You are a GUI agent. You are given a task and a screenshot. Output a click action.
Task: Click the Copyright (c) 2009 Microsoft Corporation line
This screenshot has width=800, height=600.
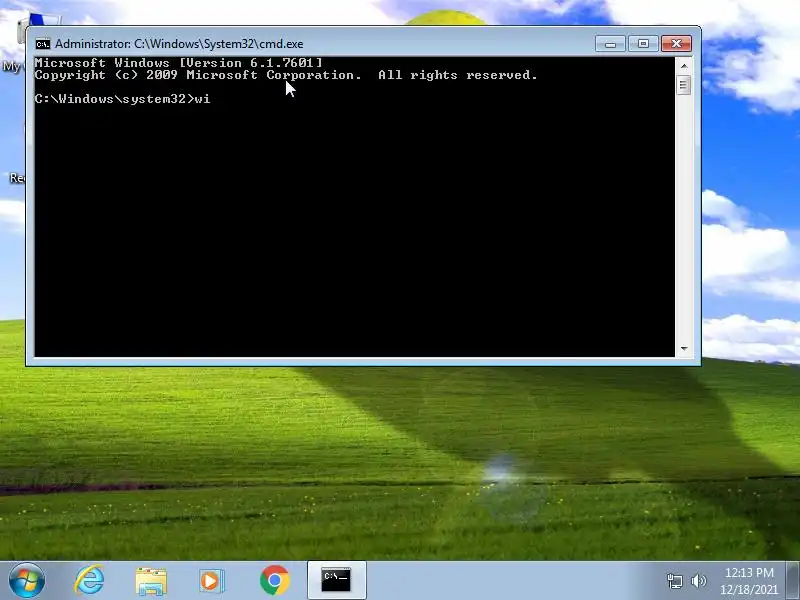pos(286,75)
